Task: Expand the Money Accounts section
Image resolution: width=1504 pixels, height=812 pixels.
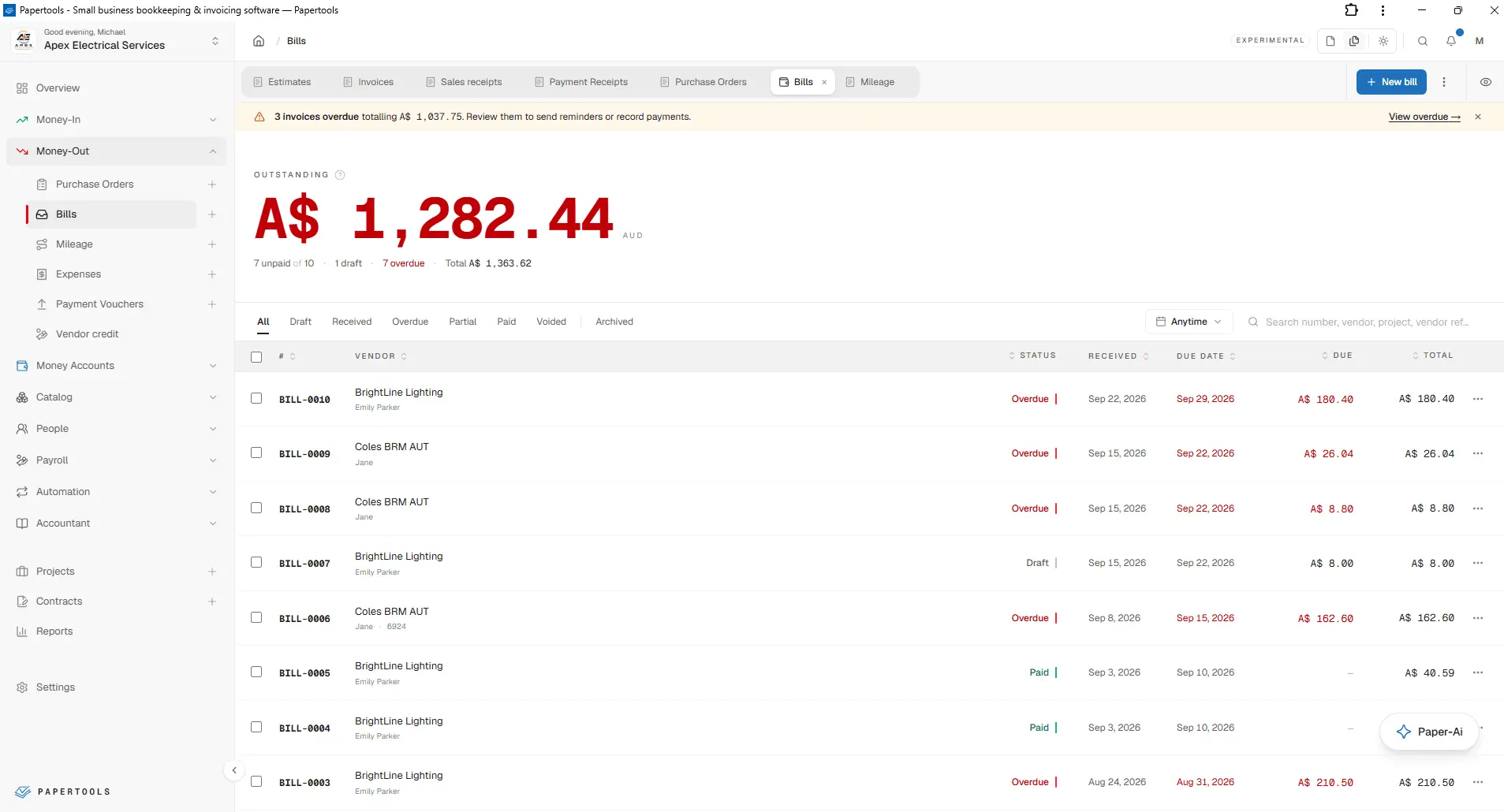Action: point(117,366)
